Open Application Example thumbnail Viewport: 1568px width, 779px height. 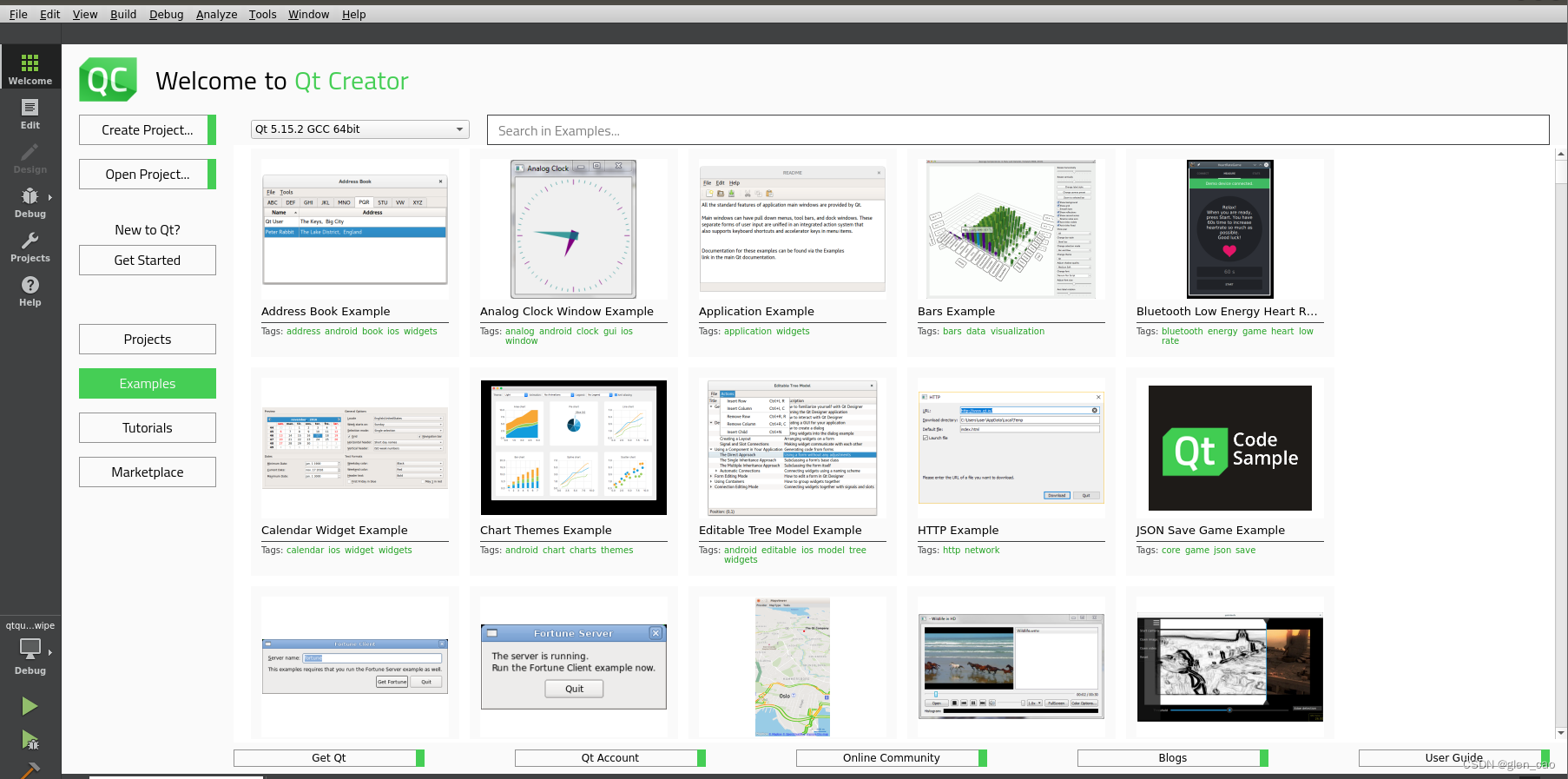pyautogui.click(x=793, y=229)
